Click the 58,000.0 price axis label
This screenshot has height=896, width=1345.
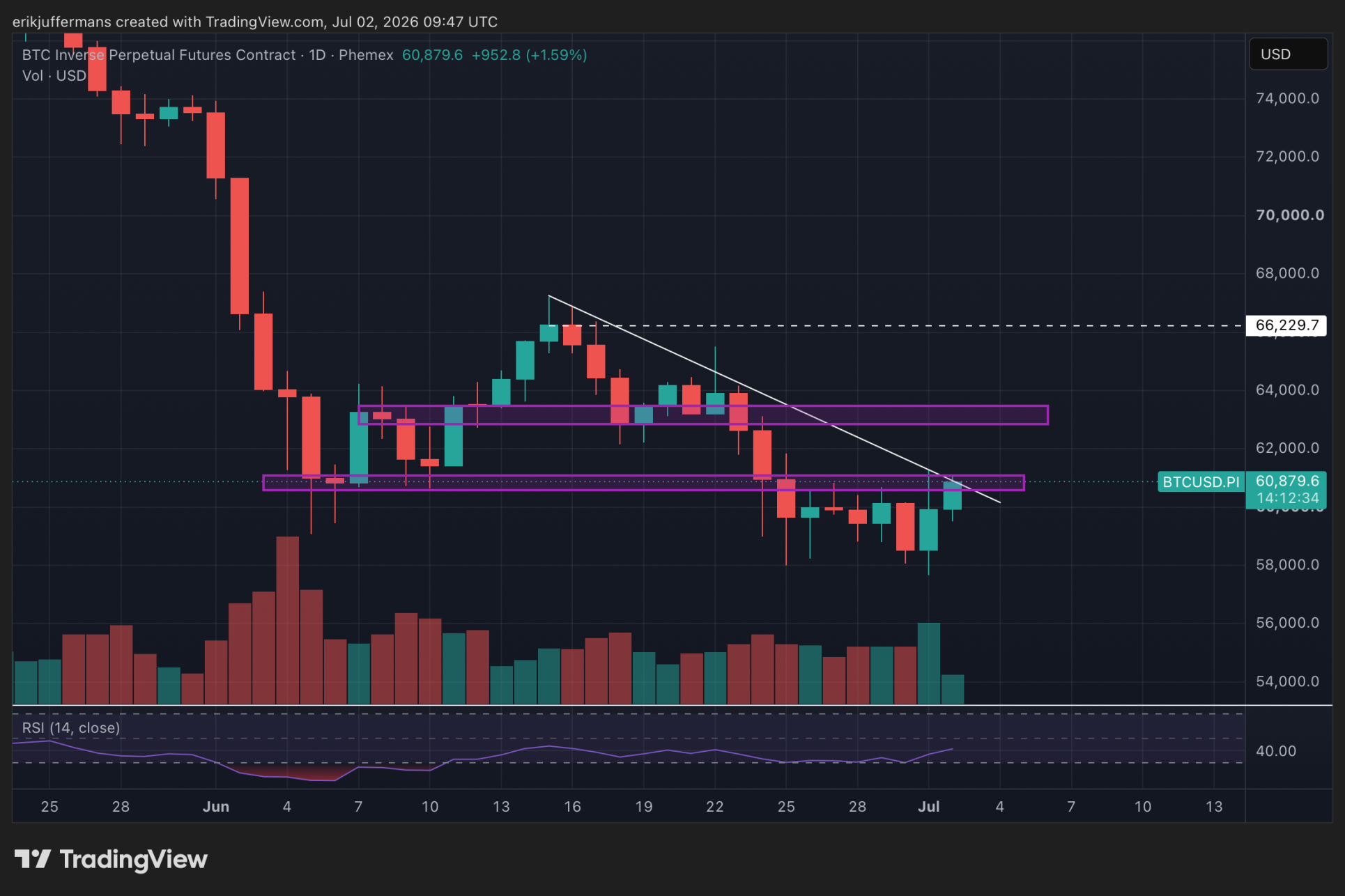tap(1287, 564)
